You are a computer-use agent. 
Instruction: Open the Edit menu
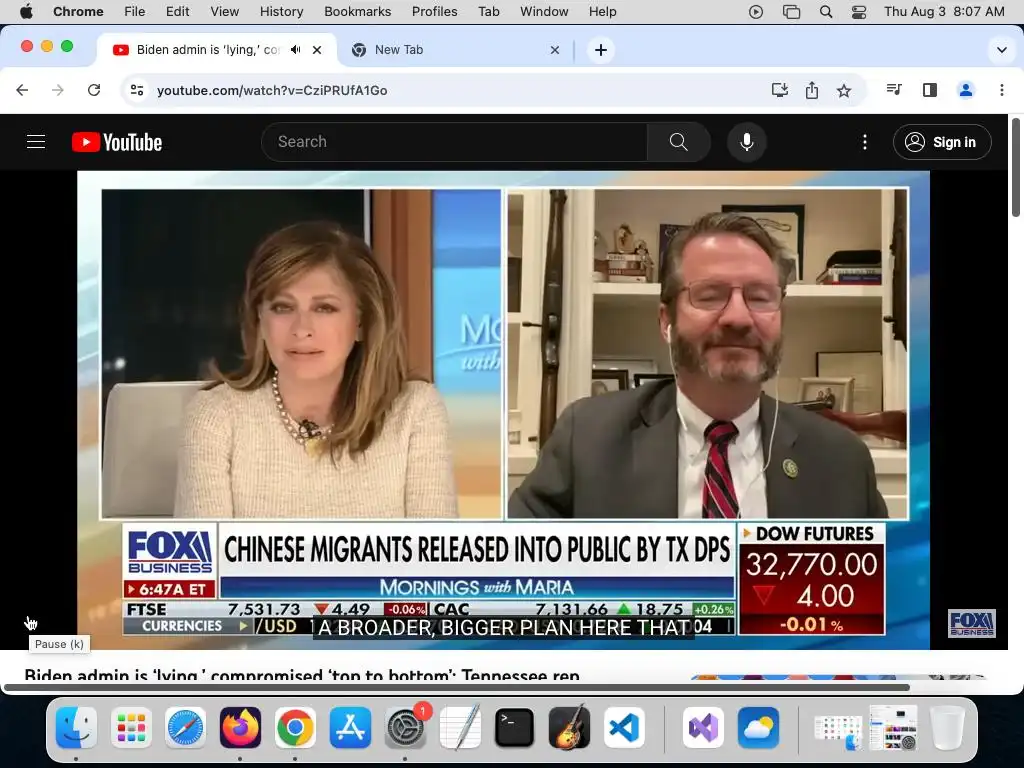click(177, 11)
